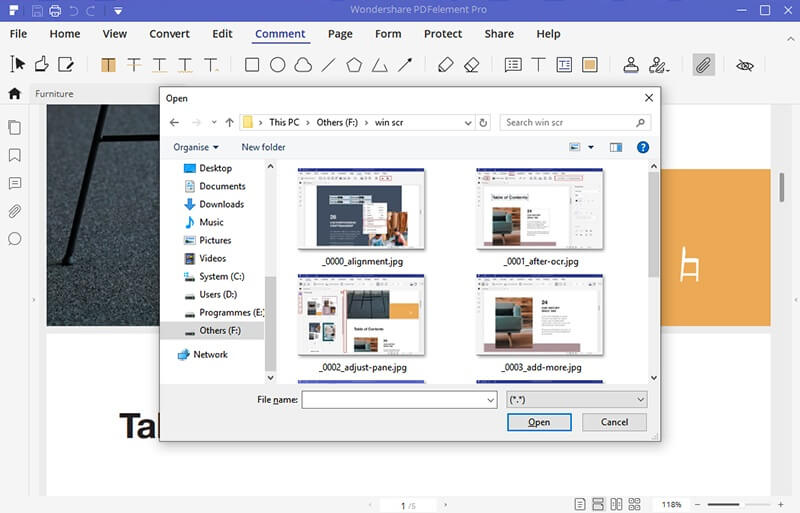Click the polygon shape tool
Image resolution: width=800 pixels, height=513 pixels.
pyautogui.click(x=354, y=65)
